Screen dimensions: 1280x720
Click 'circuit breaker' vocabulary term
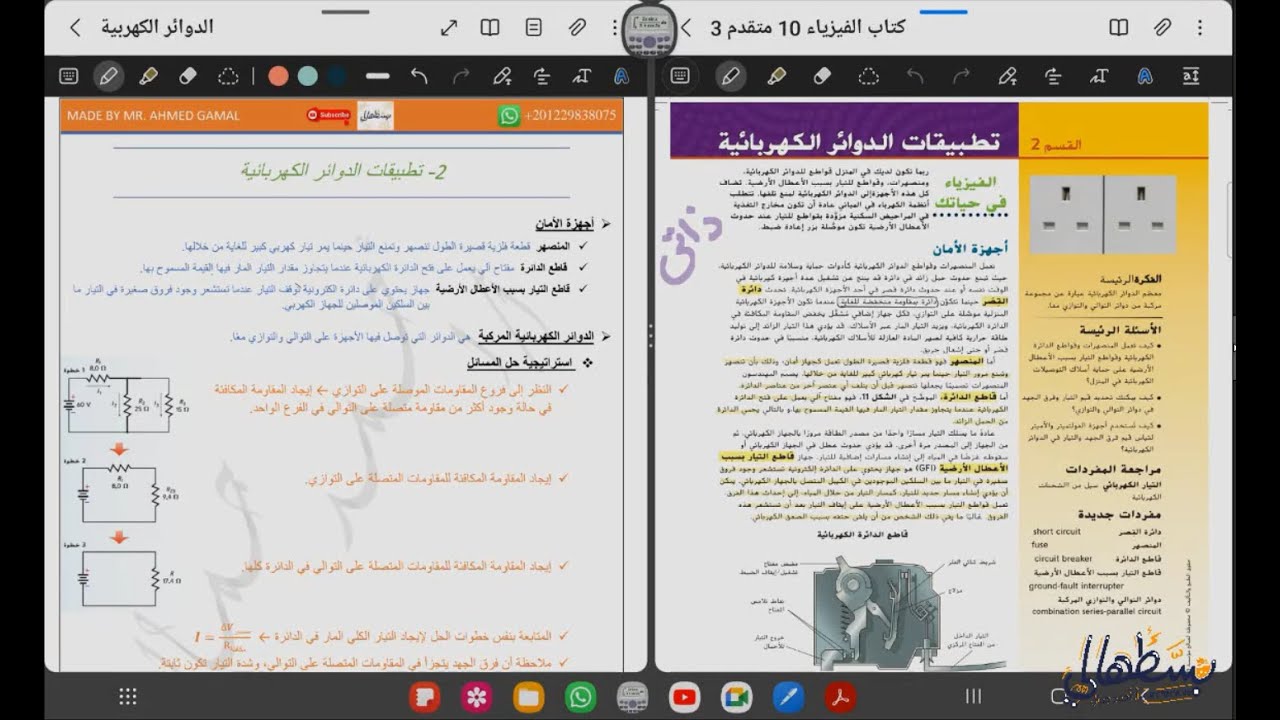point(1063,558)
